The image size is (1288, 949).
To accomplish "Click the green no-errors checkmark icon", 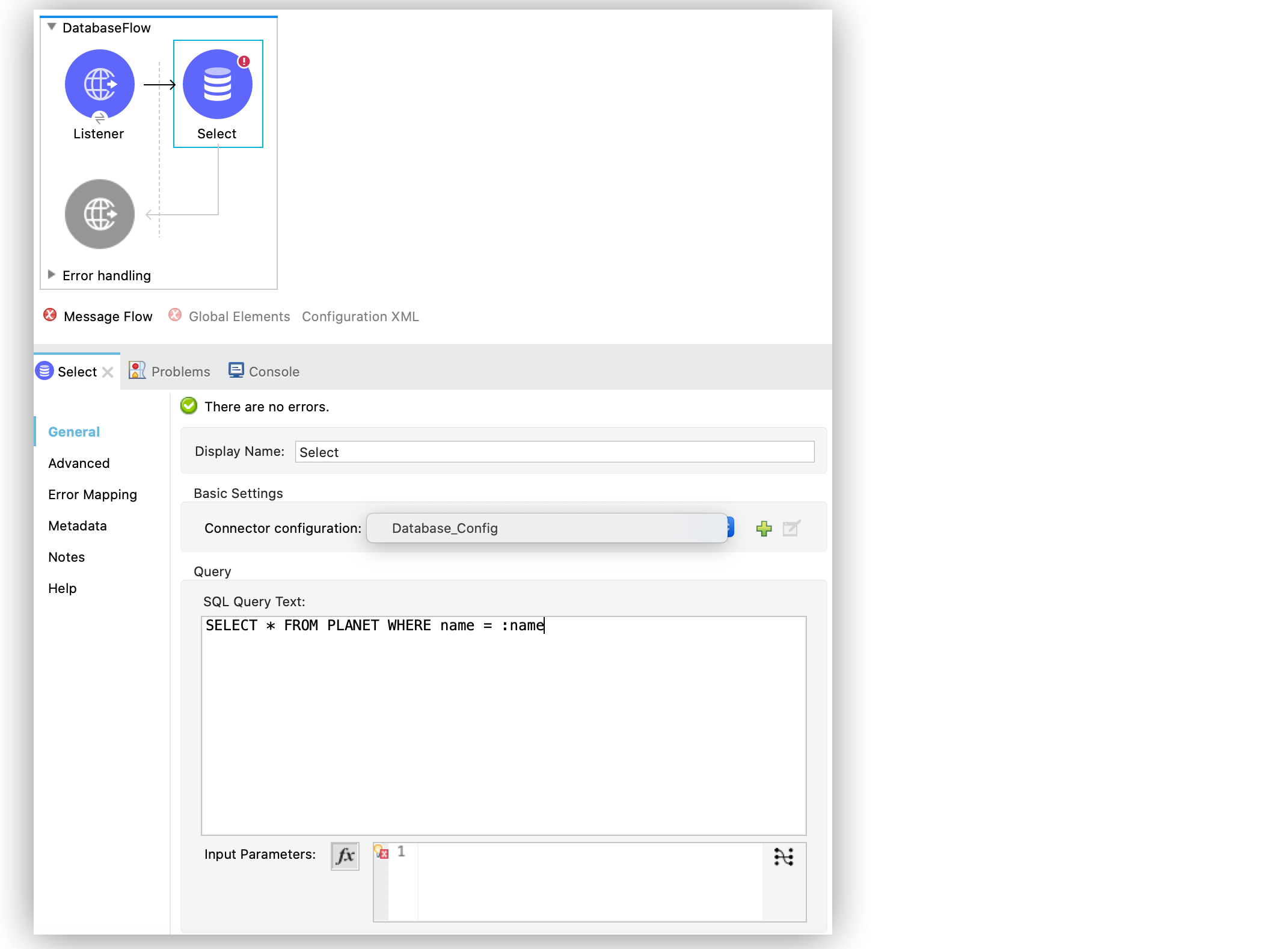I will (x=188, y=406).
